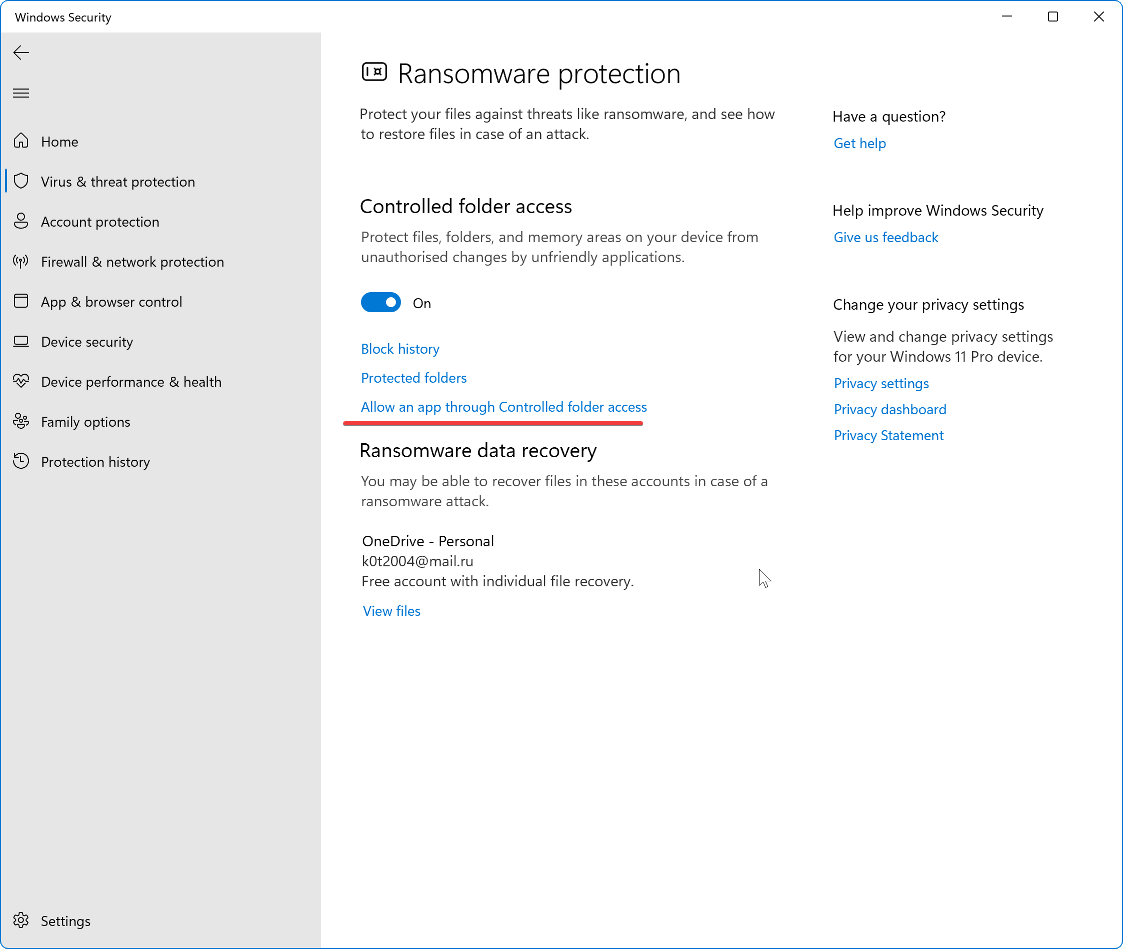Click the Device performance heart icon

click(21, 382)
